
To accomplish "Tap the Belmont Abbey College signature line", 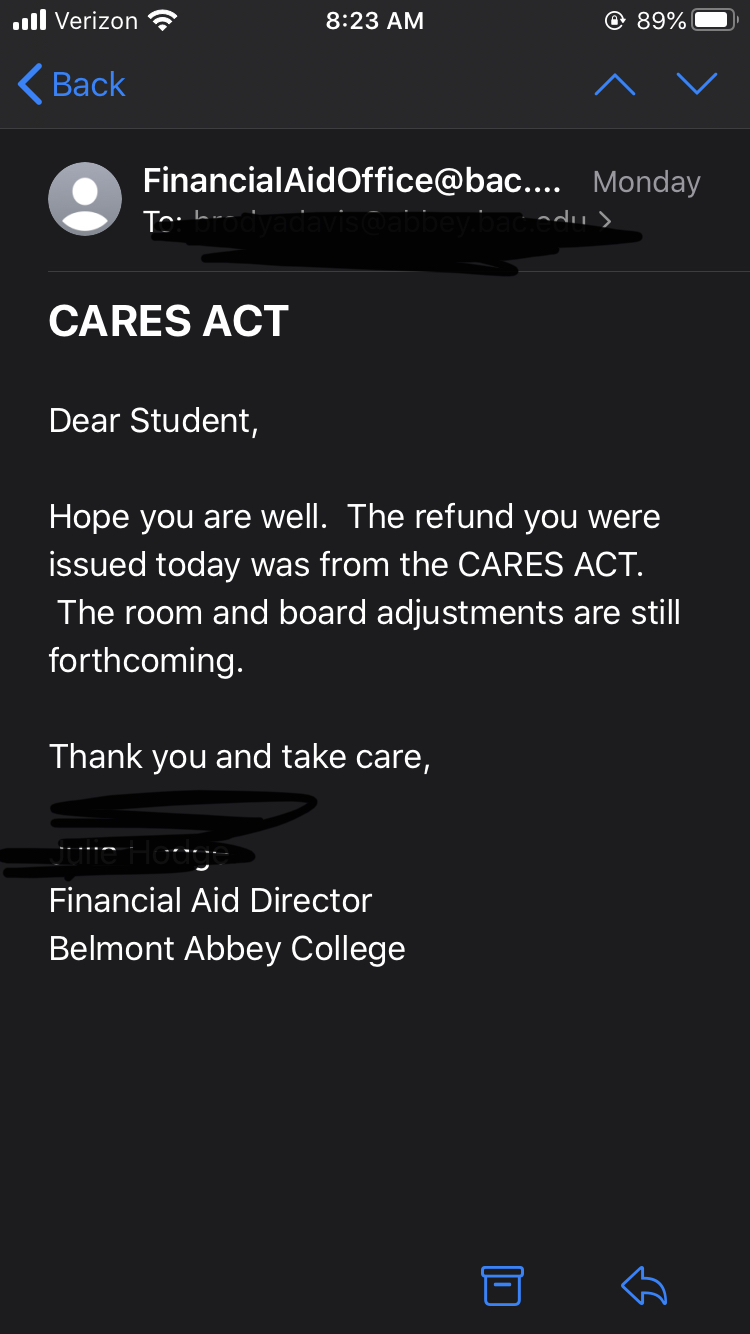I will [227, 948].
